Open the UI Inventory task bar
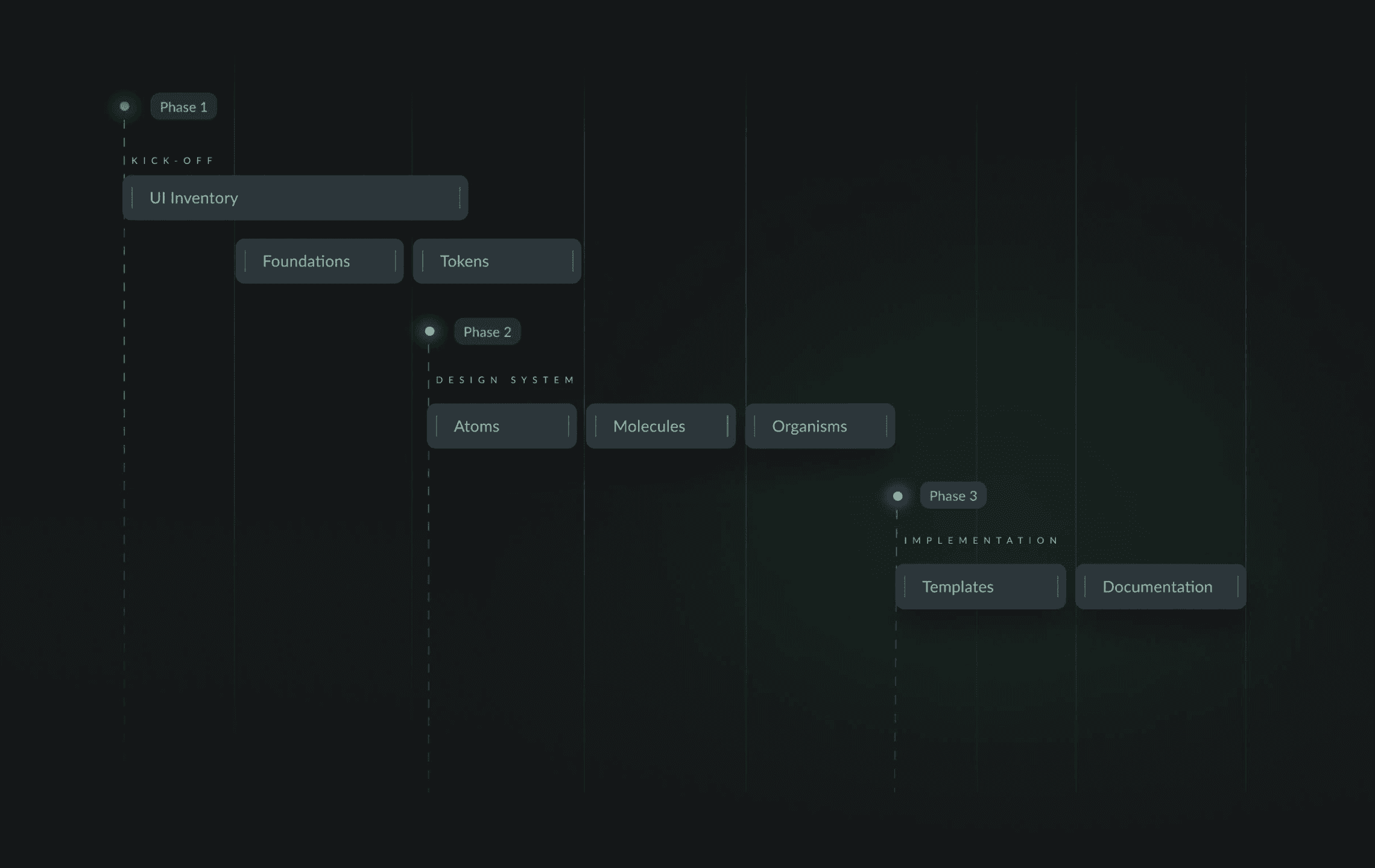The image size is (1375, 868). coord(295,198)
